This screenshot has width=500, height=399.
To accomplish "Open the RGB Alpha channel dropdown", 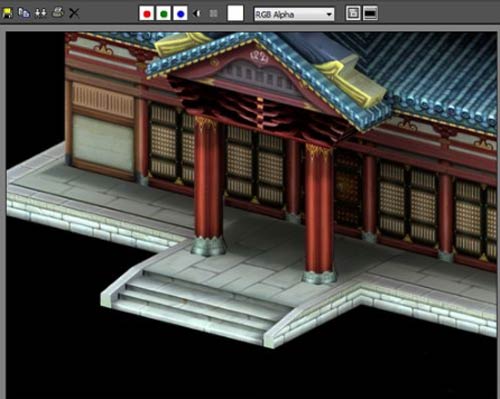I will pyautogui.click(x=294, y=14).
